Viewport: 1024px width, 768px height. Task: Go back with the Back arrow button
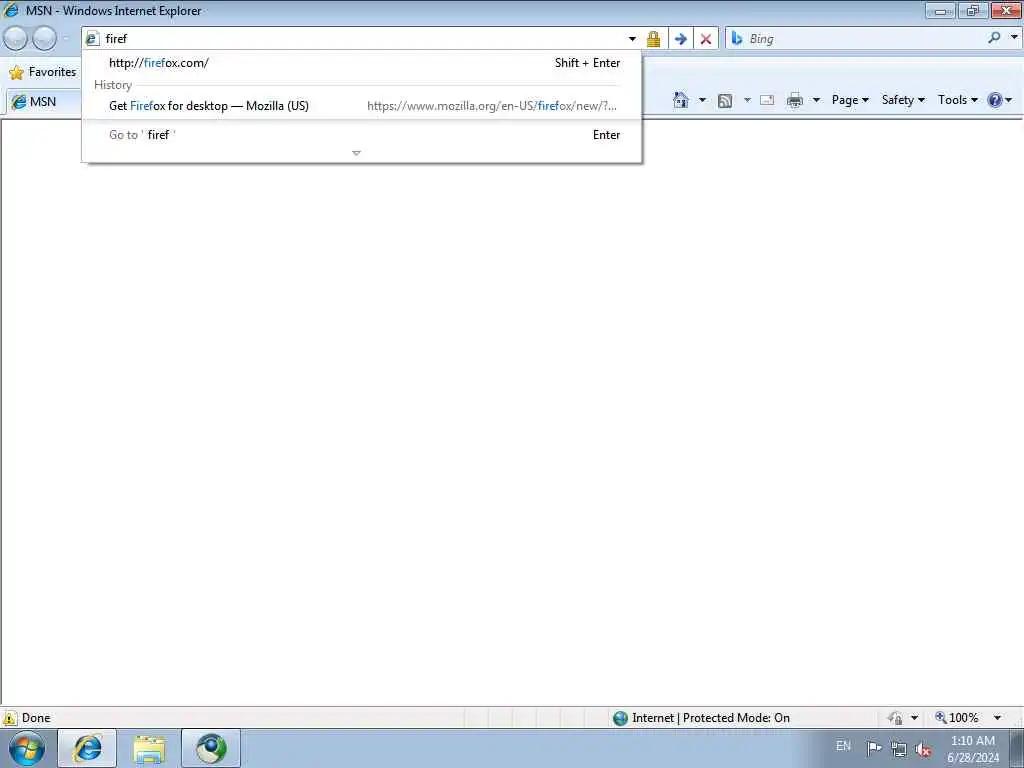pos(16,39)
